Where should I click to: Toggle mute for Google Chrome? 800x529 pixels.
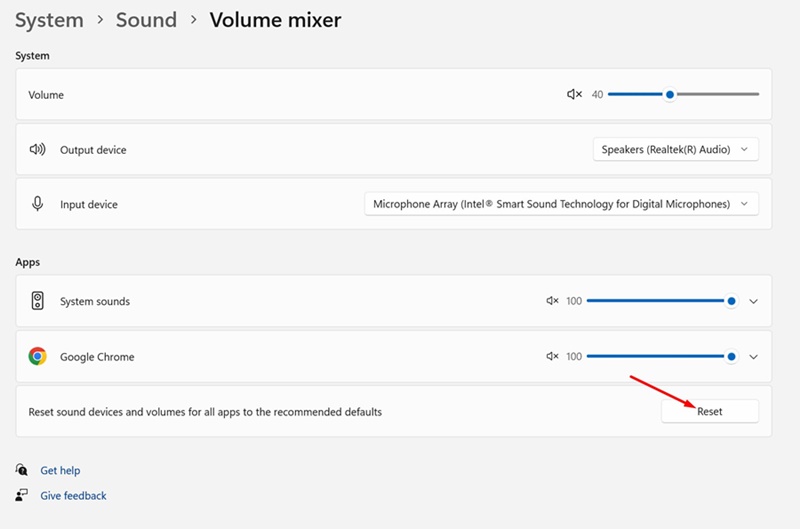[552, 356]
